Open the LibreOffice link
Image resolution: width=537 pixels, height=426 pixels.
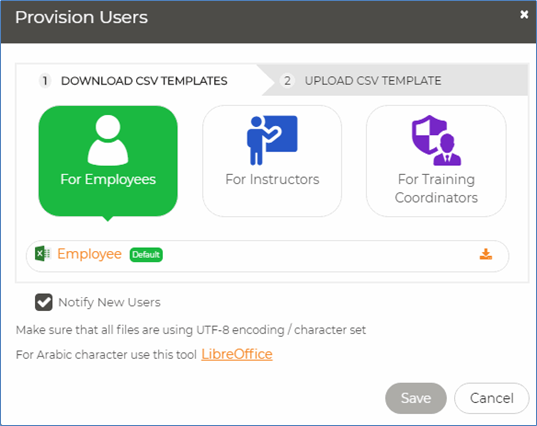tap(237, 354)
